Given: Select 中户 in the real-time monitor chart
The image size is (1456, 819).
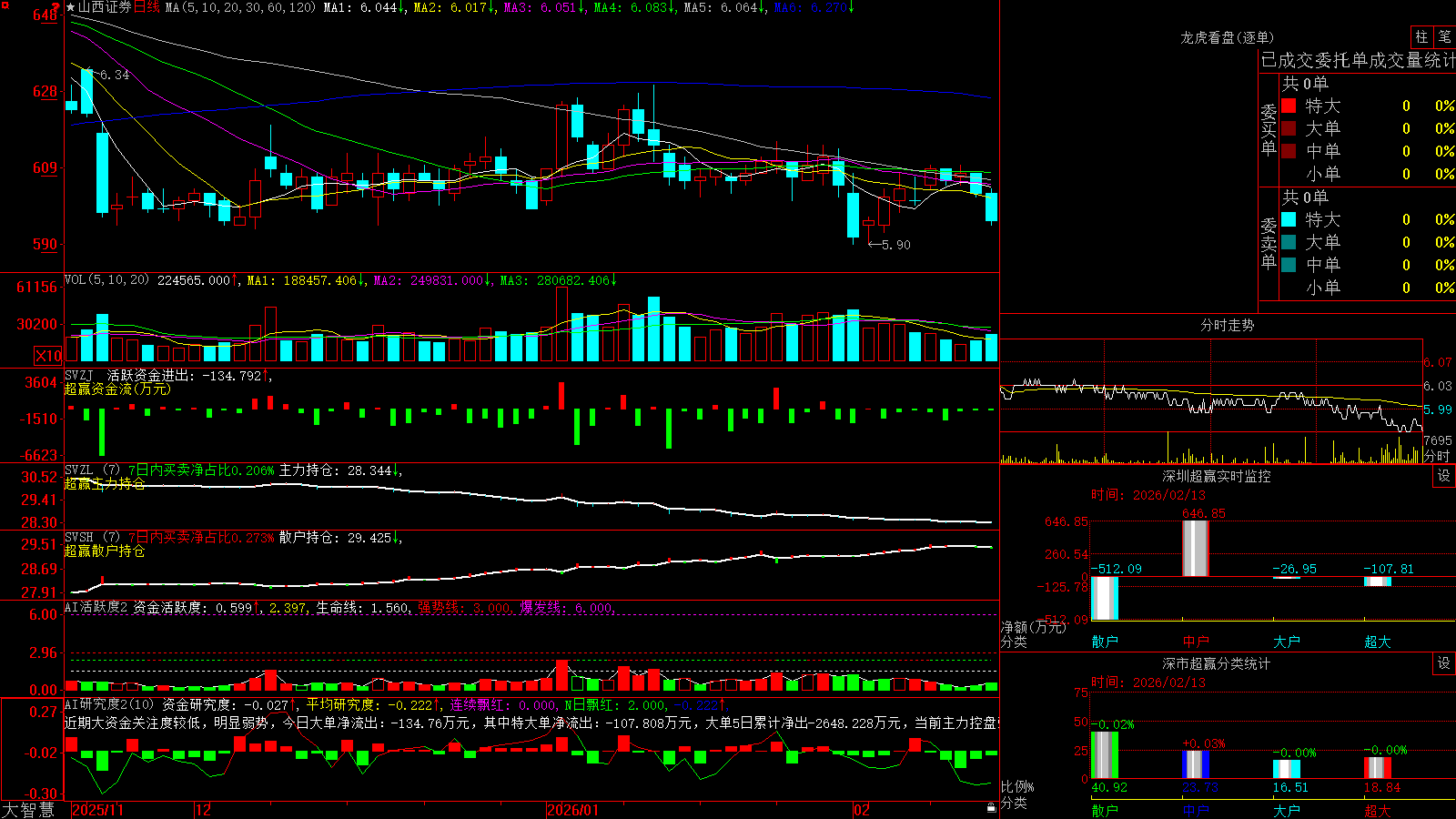Looking at the screenshot, I should (x=1196, y=642).
